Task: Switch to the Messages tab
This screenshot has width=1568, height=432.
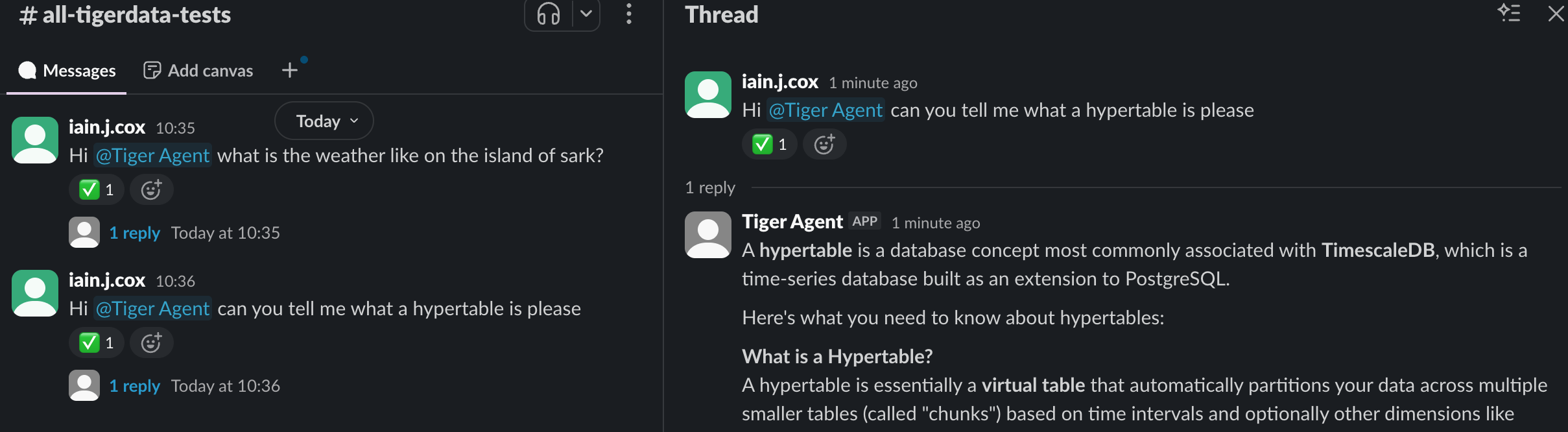Action: point(67,71)
